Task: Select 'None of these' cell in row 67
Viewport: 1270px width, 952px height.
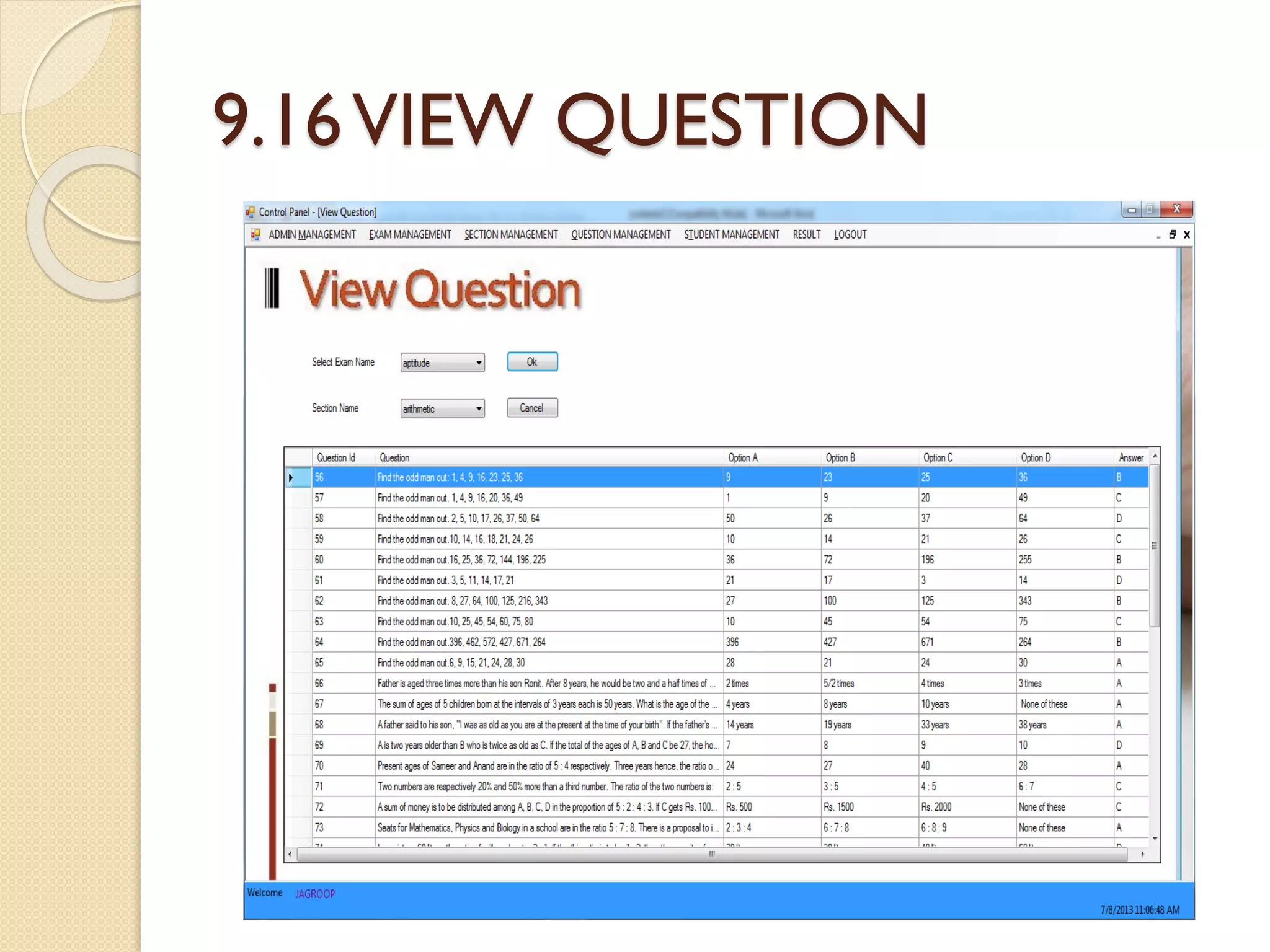Action: (1065, 704)
